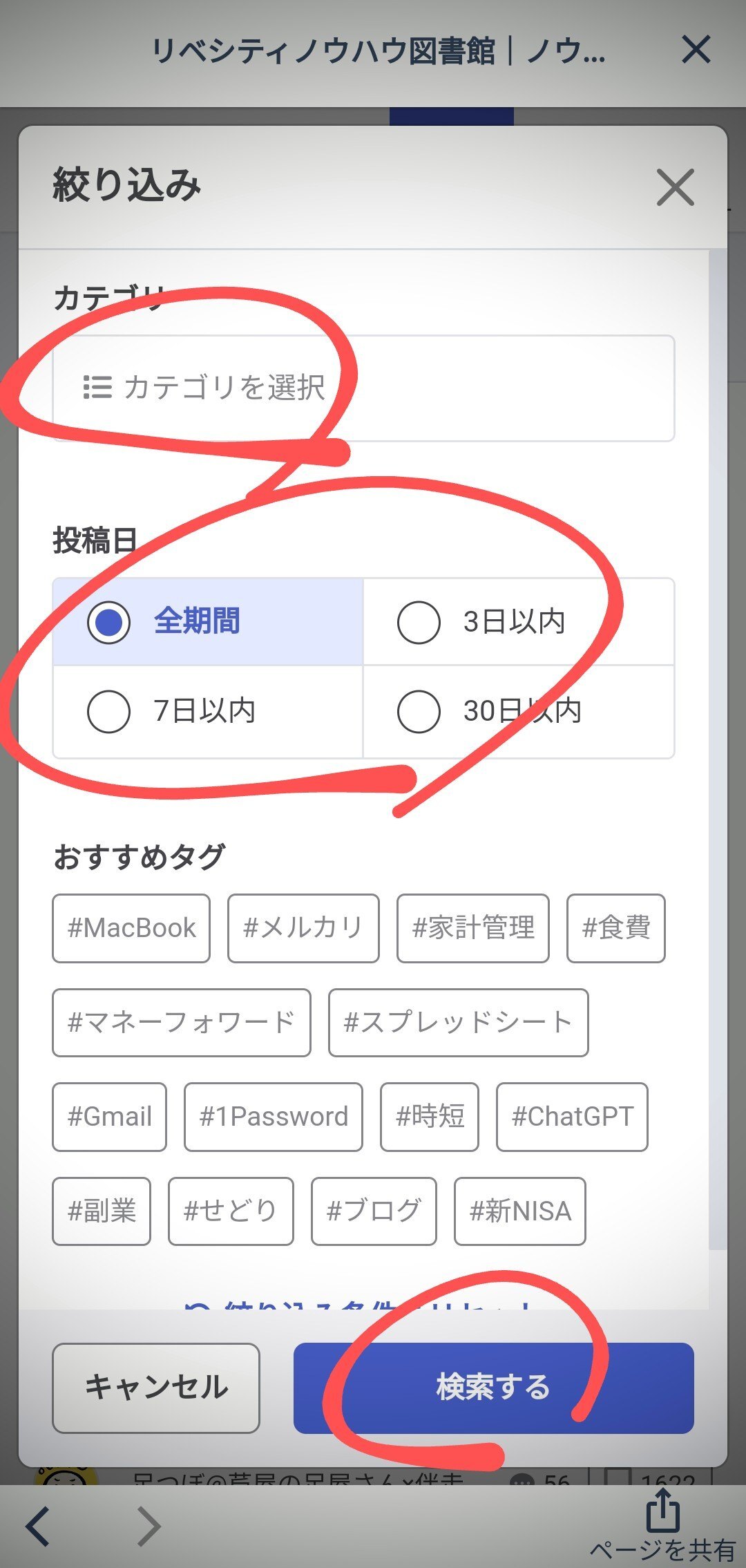The width and height of the screenshot is (746, 1568).
Task: Select the 3日以内 radio option
Action: point(518,621)
